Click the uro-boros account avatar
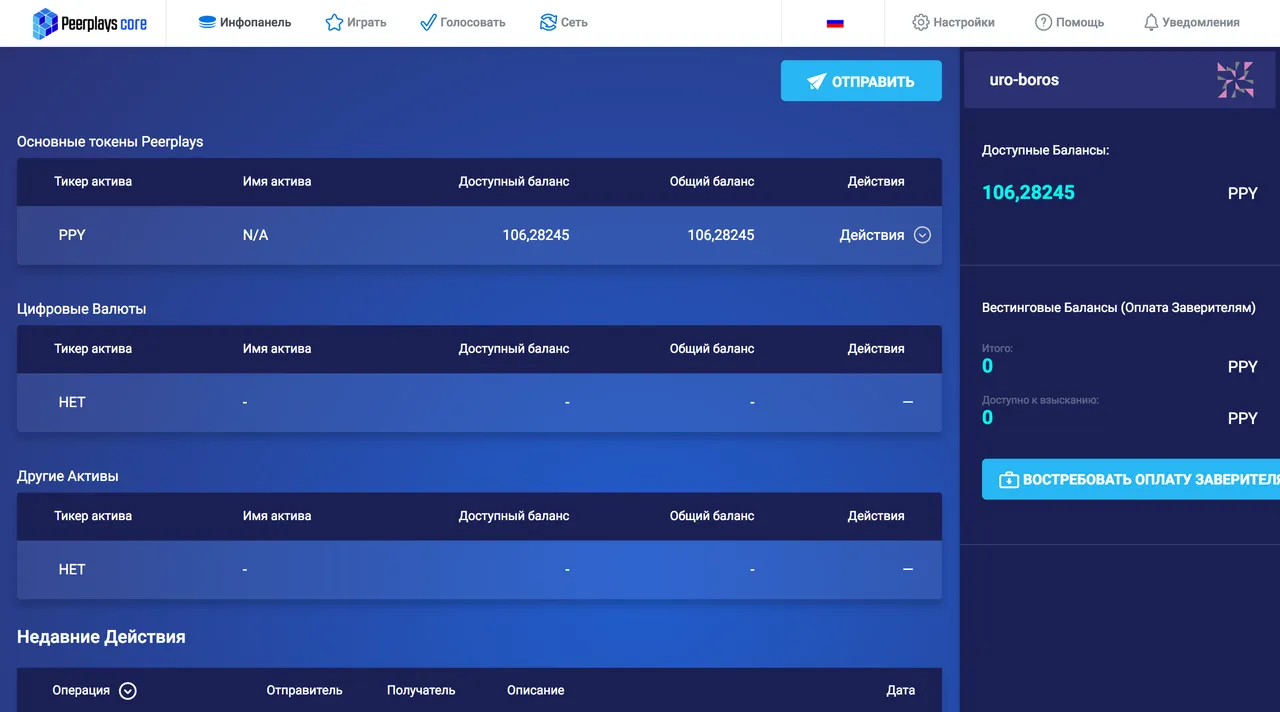 click(x=1235, y=80)
